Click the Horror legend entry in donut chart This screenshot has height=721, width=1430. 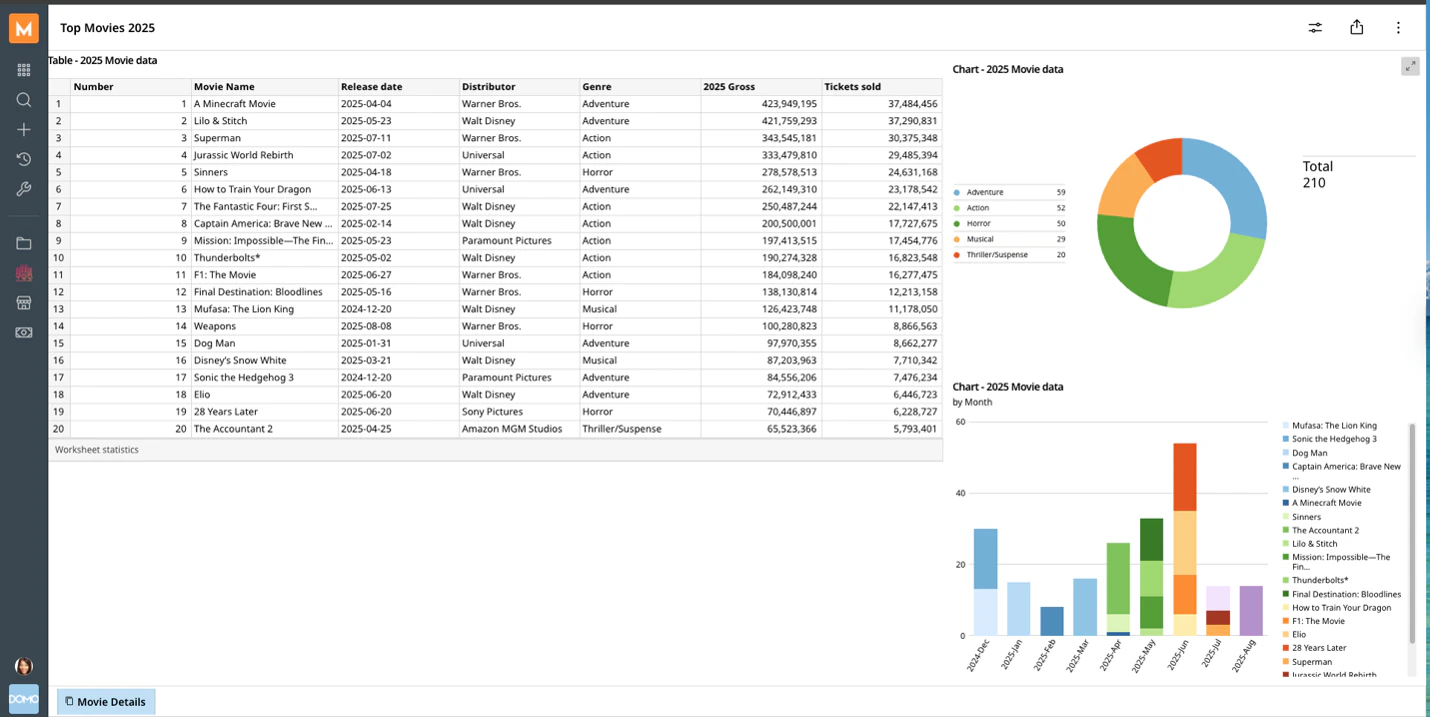pyautogui.click(x=1009, y=224)
